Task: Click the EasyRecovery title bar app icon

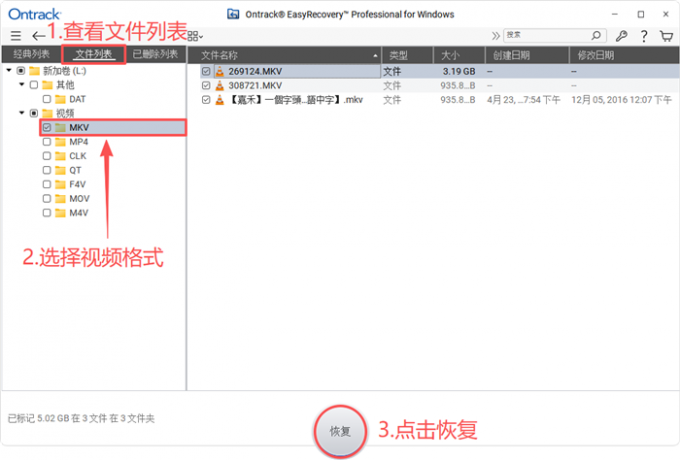Action: (233, 14)
